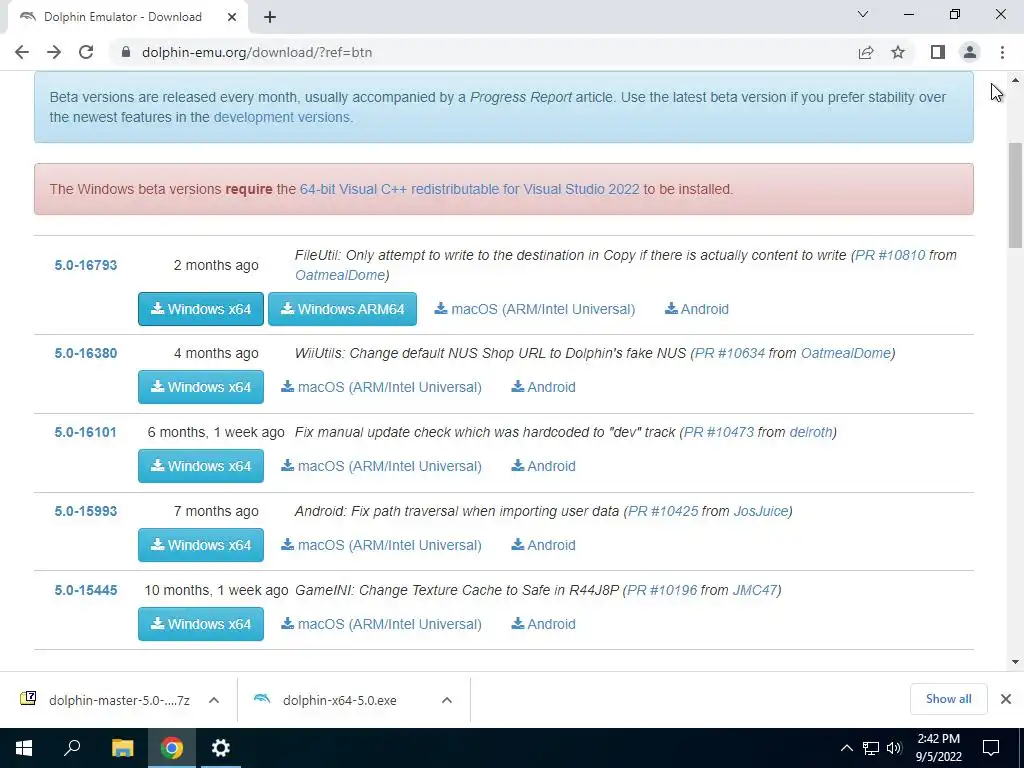Open JosJuice author link
Viewport: 1024px width, 768px height.
(x=761, y=511)
